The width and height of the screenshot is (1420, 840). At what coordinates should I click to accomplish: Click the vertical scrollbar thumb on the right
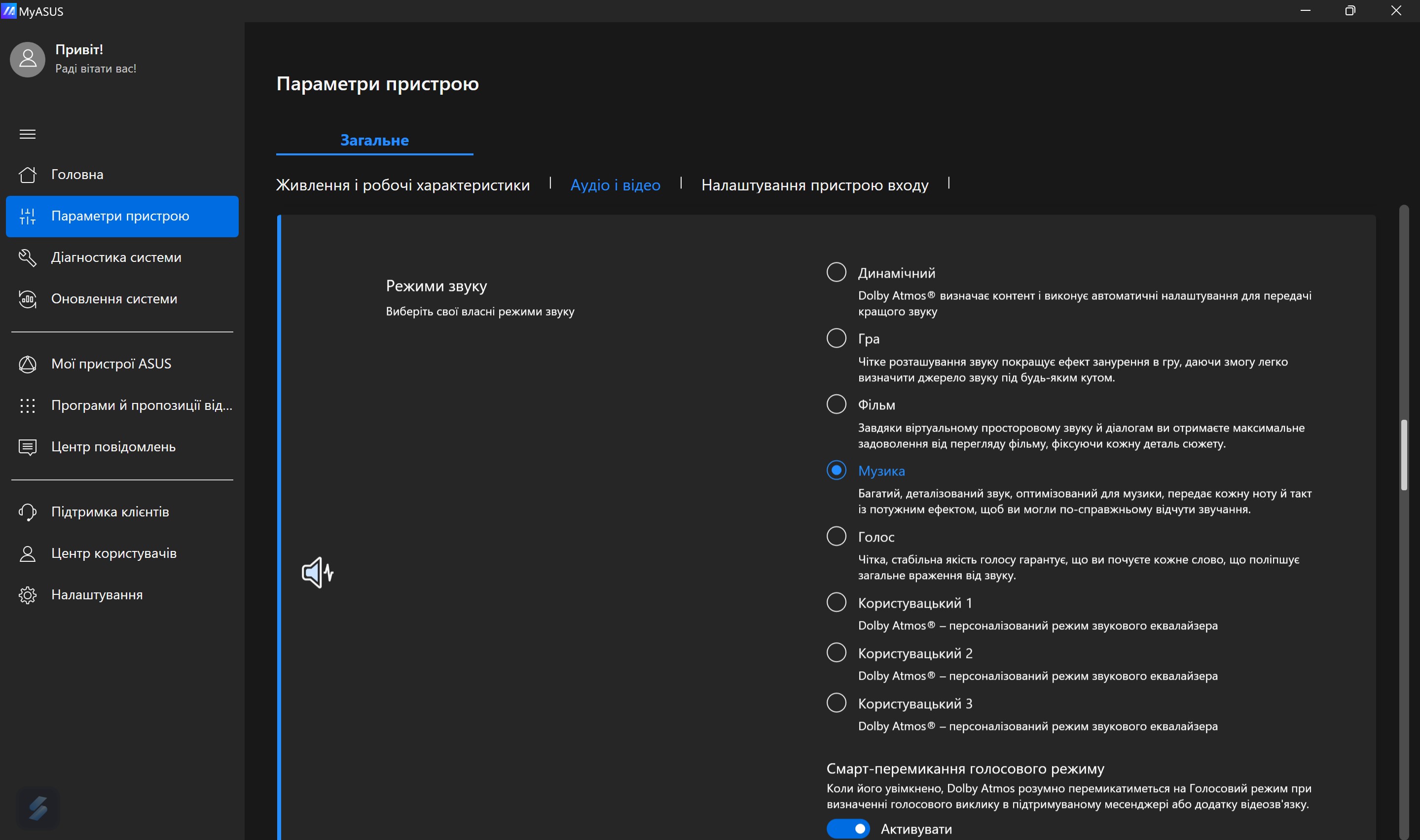pos(1403,455)
